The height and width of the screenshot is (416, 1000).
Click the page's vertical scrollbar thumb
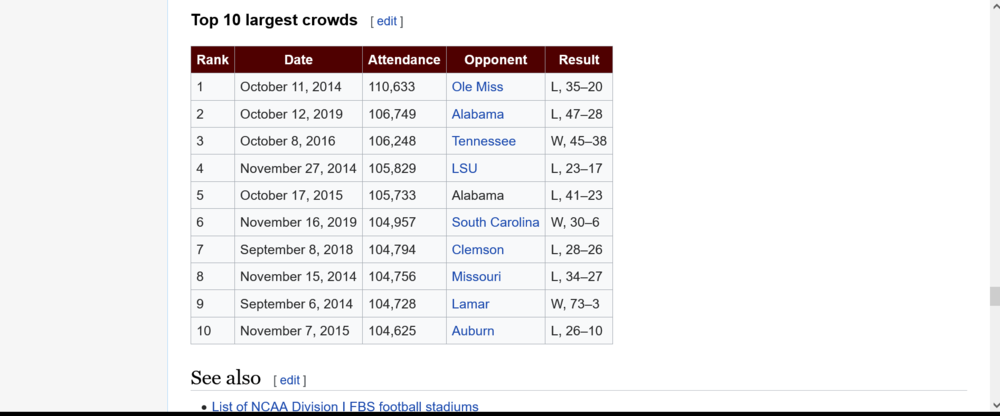pyautogui.click(x=994, y=296)
